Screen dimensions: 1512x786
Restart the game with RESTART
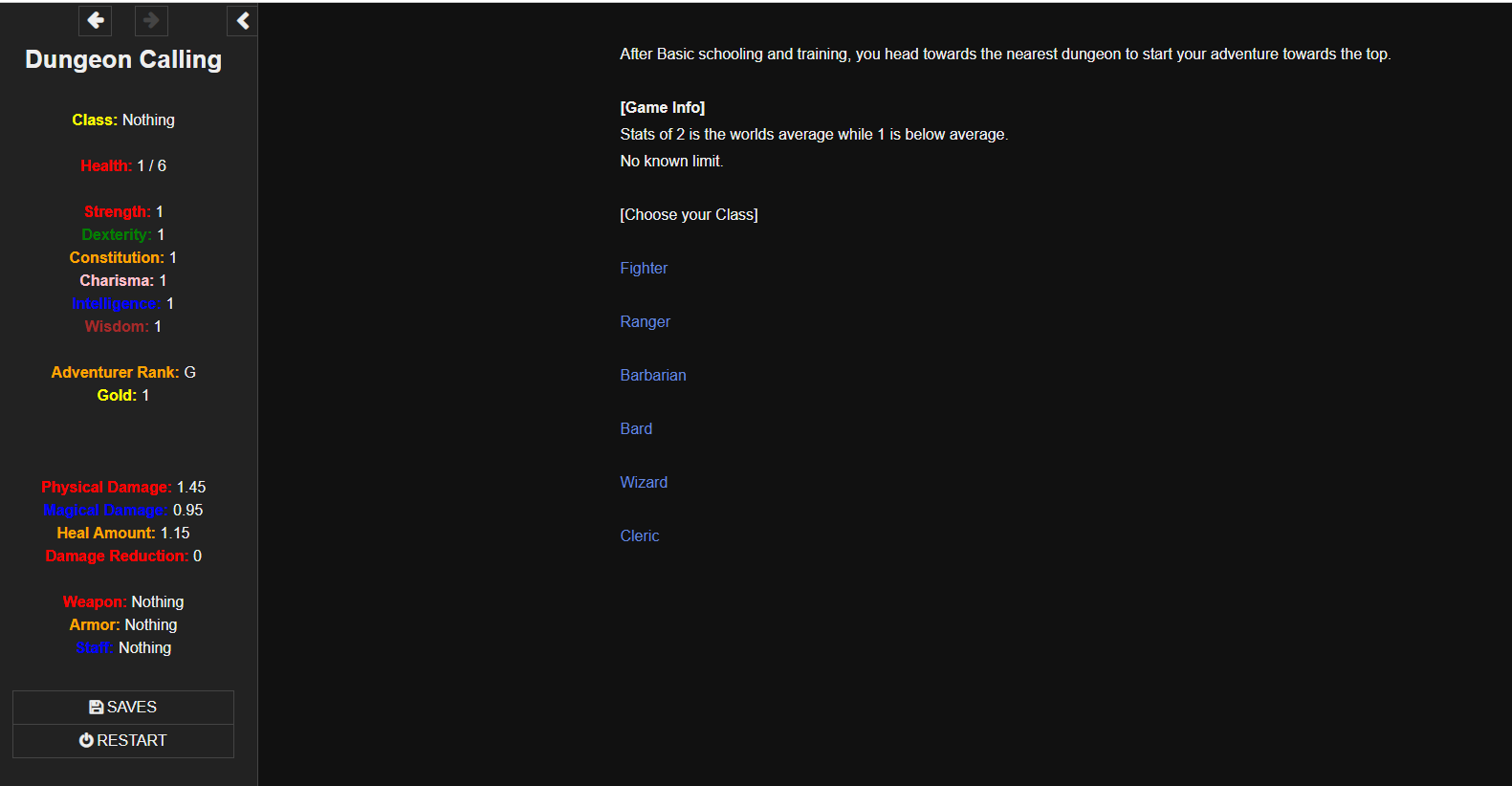click(x=123, y=741)
